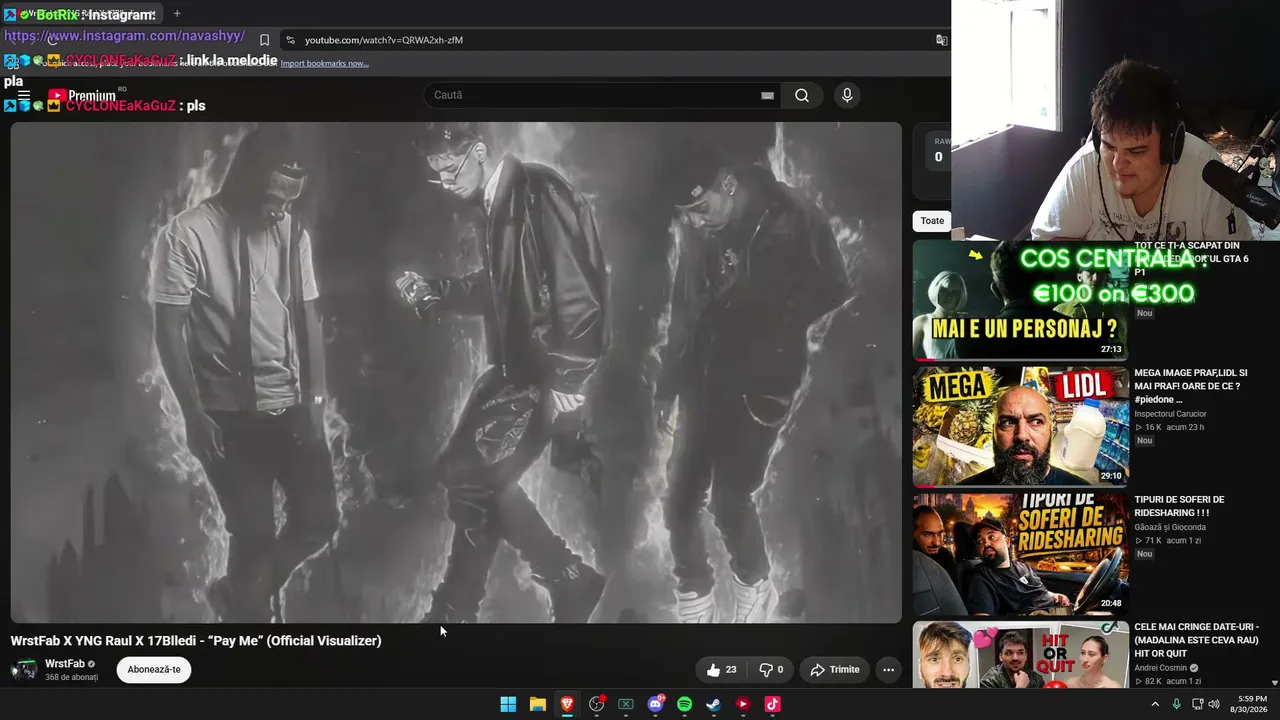Viewport: 1280px width, 720px height.
Task: Dislike the video with thumbs down
Action: pos(771,670)
